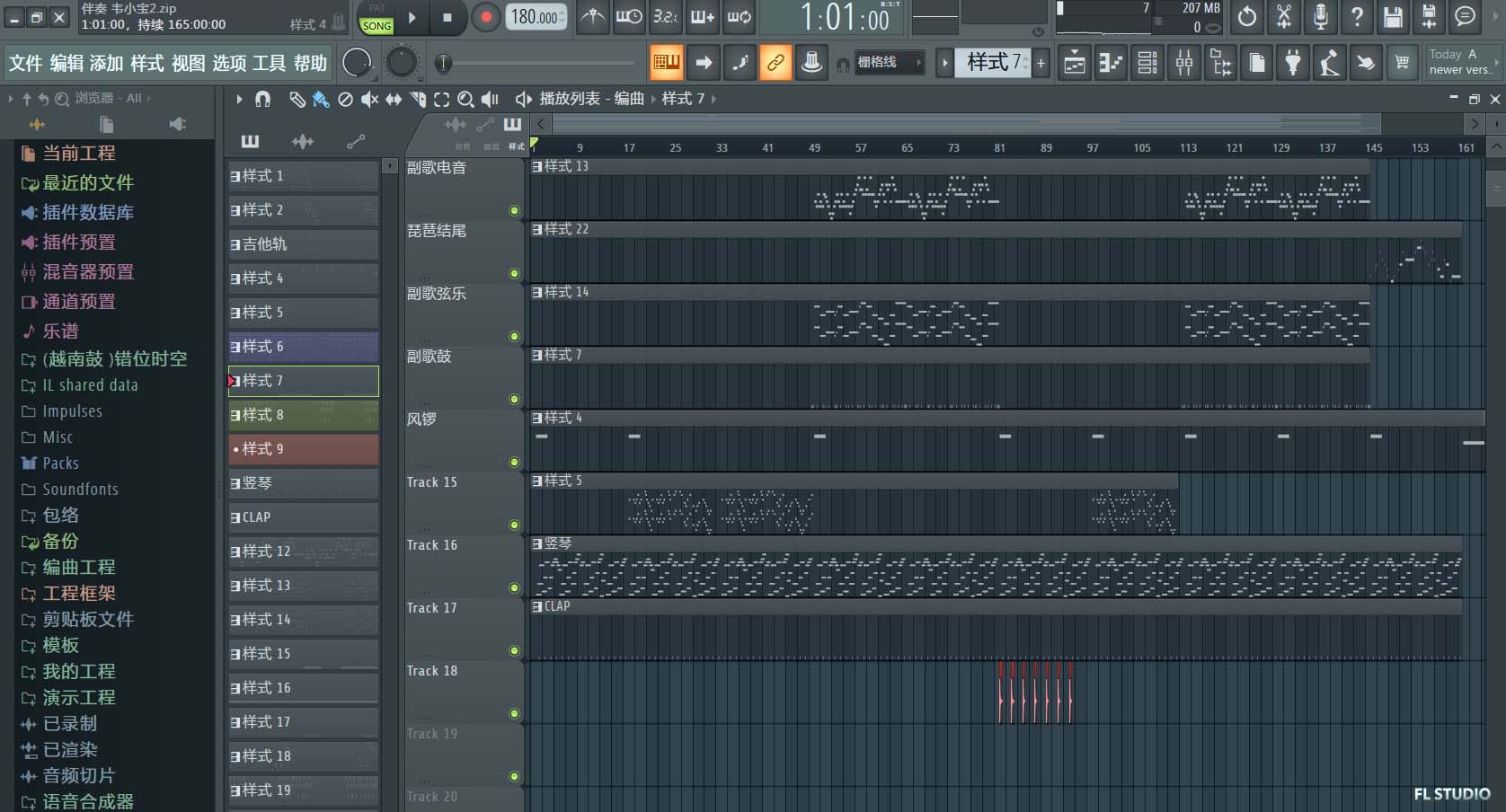Screen dimensions: 1506x812
Task: Click the Undo history circular arrow icon
Action: 1247,16
